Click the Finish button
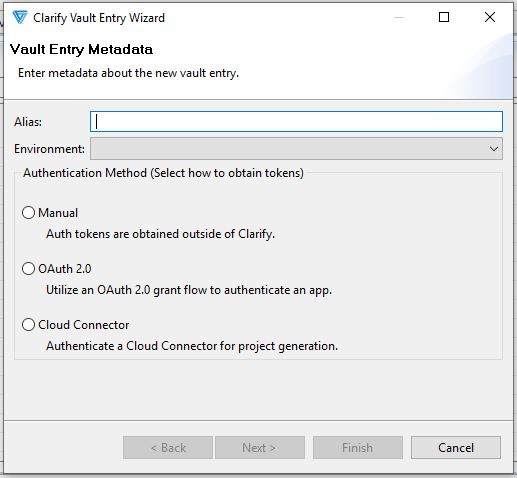The width and height of the screenshot is (517, 478). 358,448
